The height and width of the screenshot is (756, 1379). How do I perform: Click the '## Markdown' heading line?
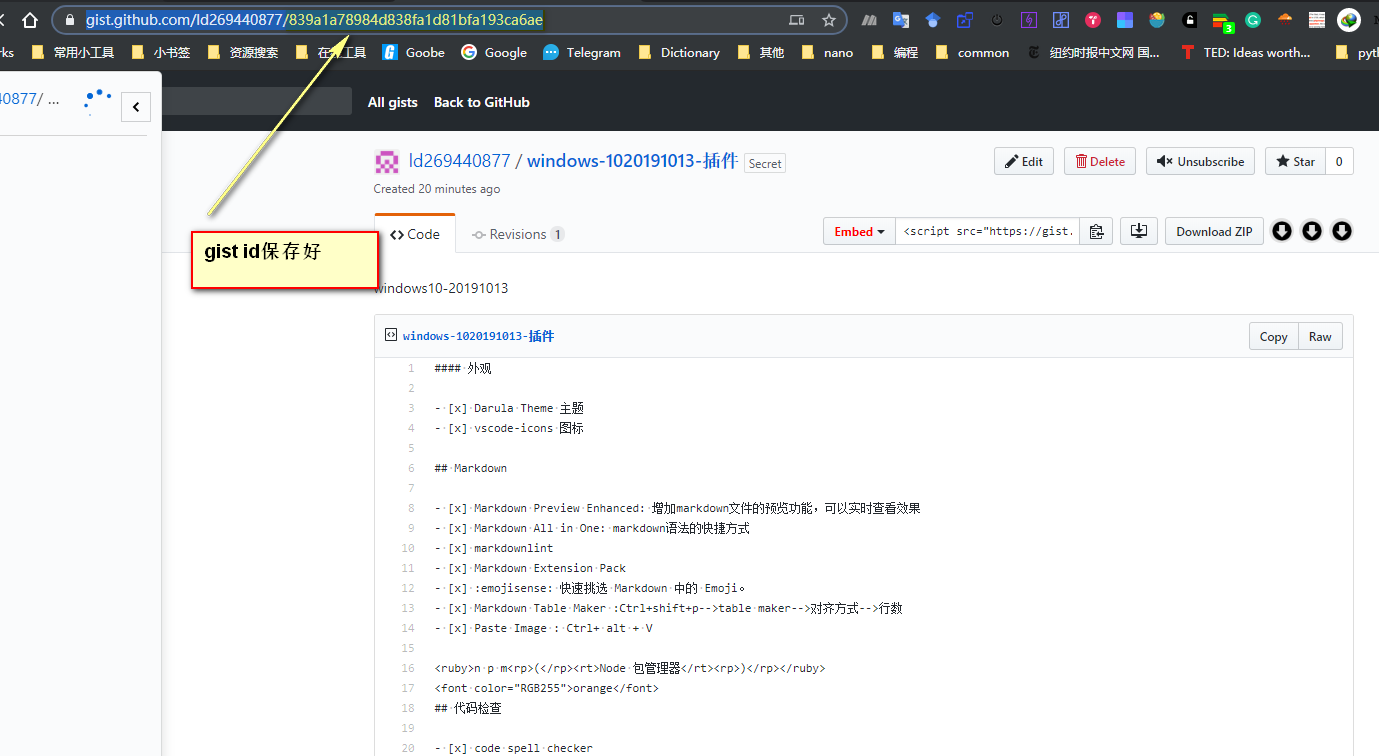point(471,468)
